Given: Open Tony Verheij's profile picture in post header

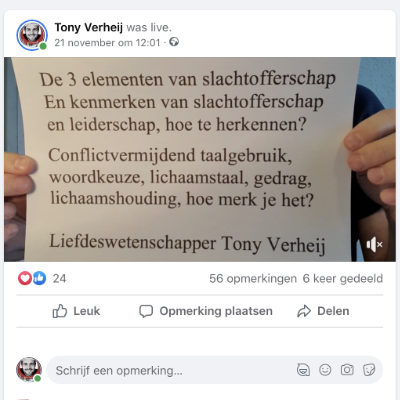Looking at the screenshot, I should pos(32,35).
